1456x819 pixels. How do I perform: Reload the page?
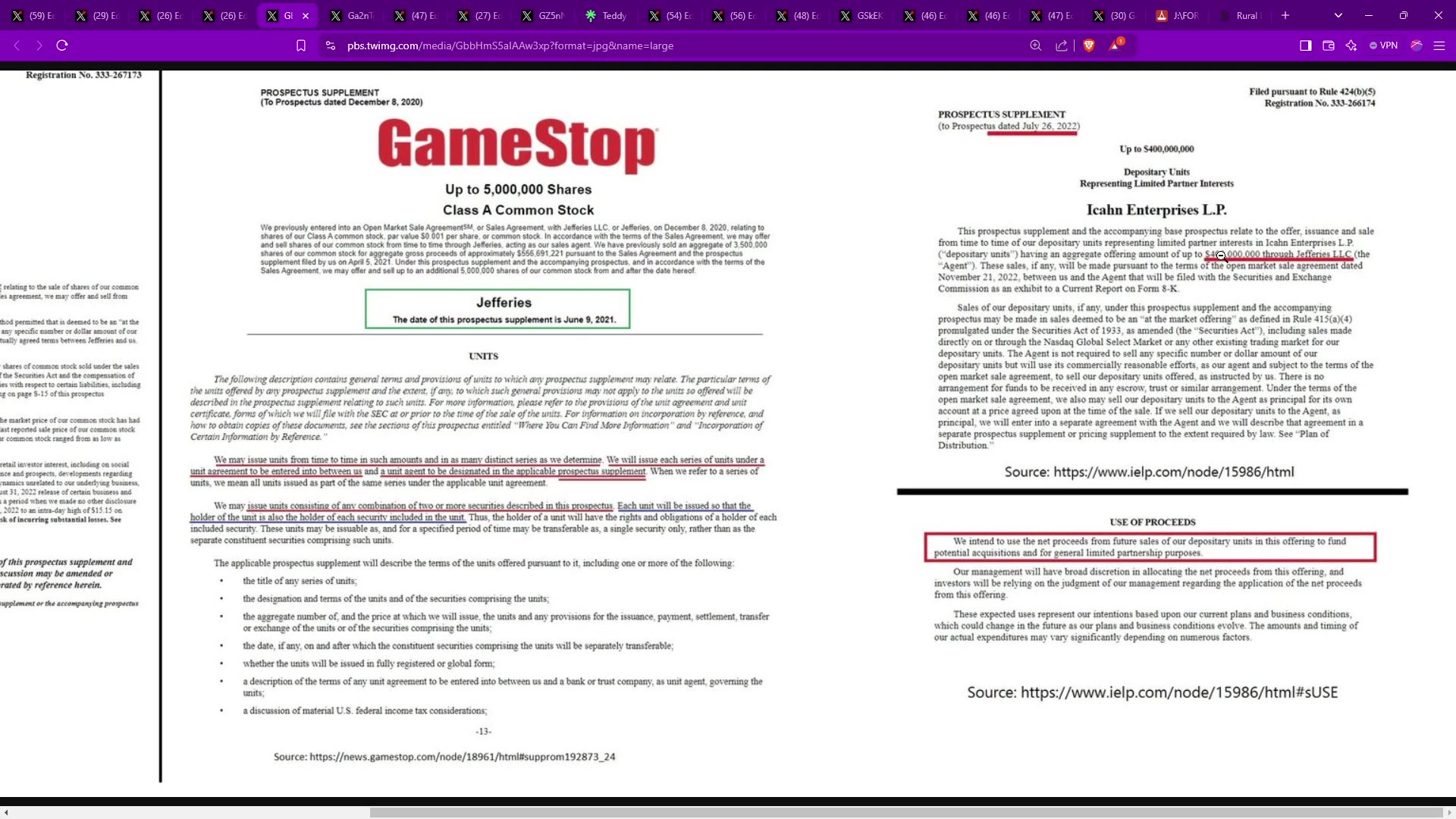tap(62, 45)
